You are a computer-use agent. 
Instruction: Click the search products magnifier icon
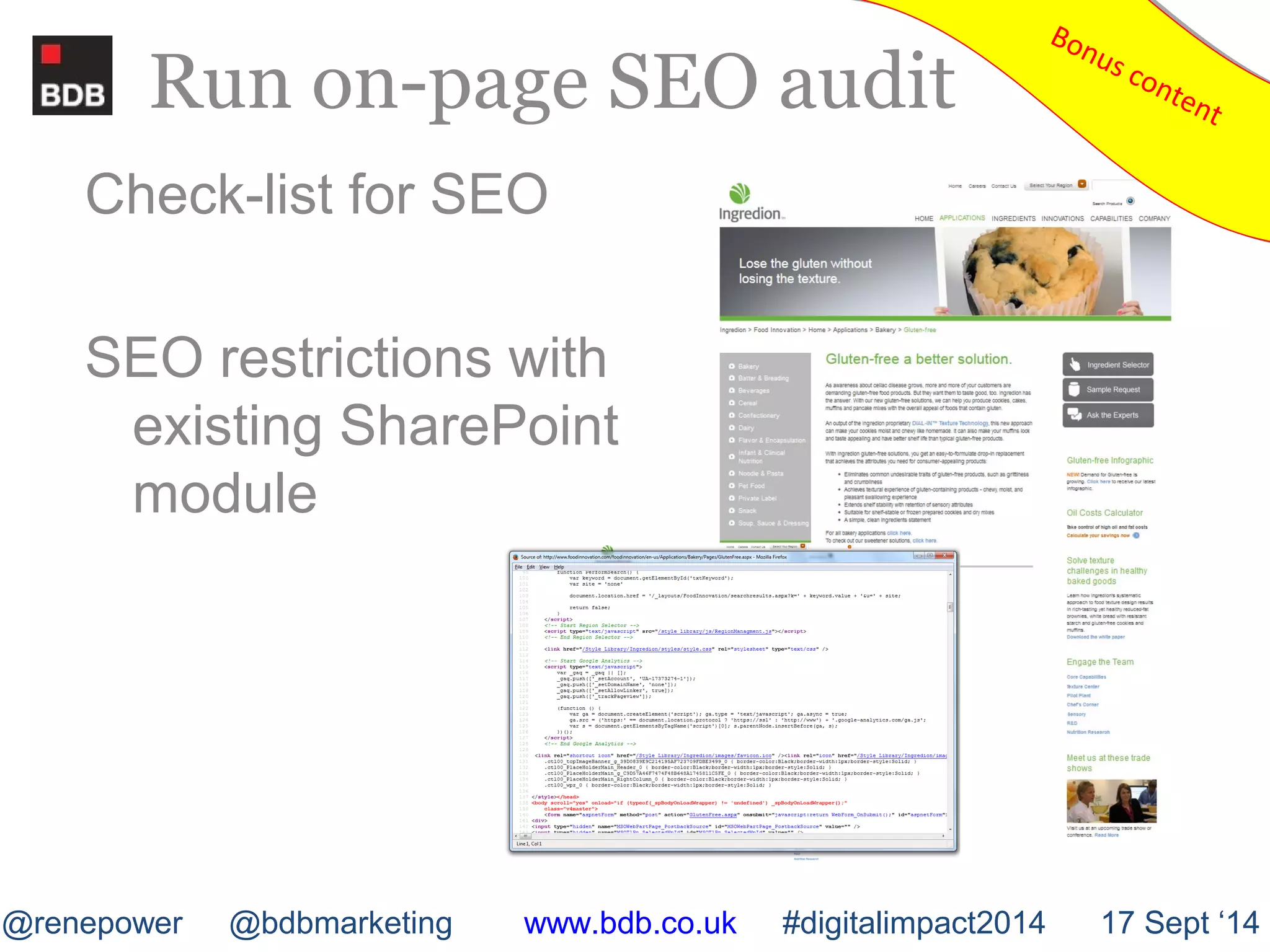1130,201
